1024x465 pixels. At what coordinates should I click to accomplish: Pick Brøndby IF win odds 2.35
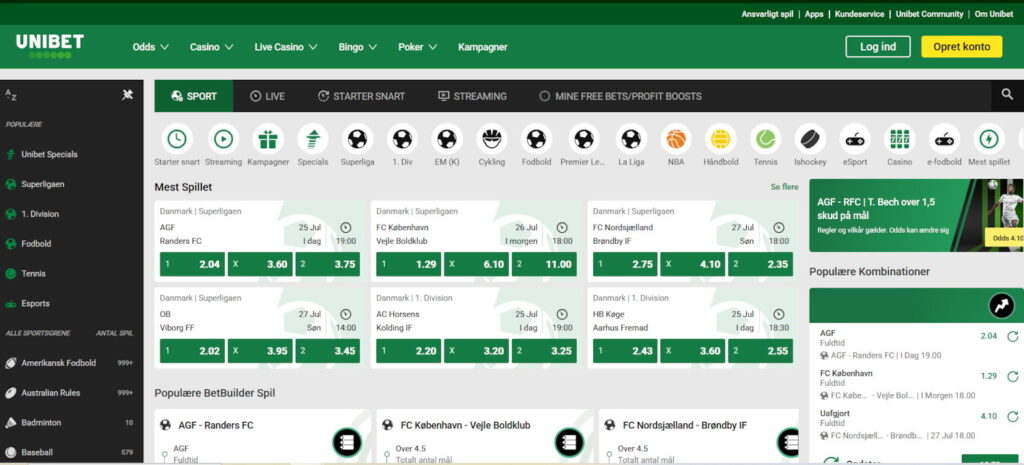click(760, 265)
